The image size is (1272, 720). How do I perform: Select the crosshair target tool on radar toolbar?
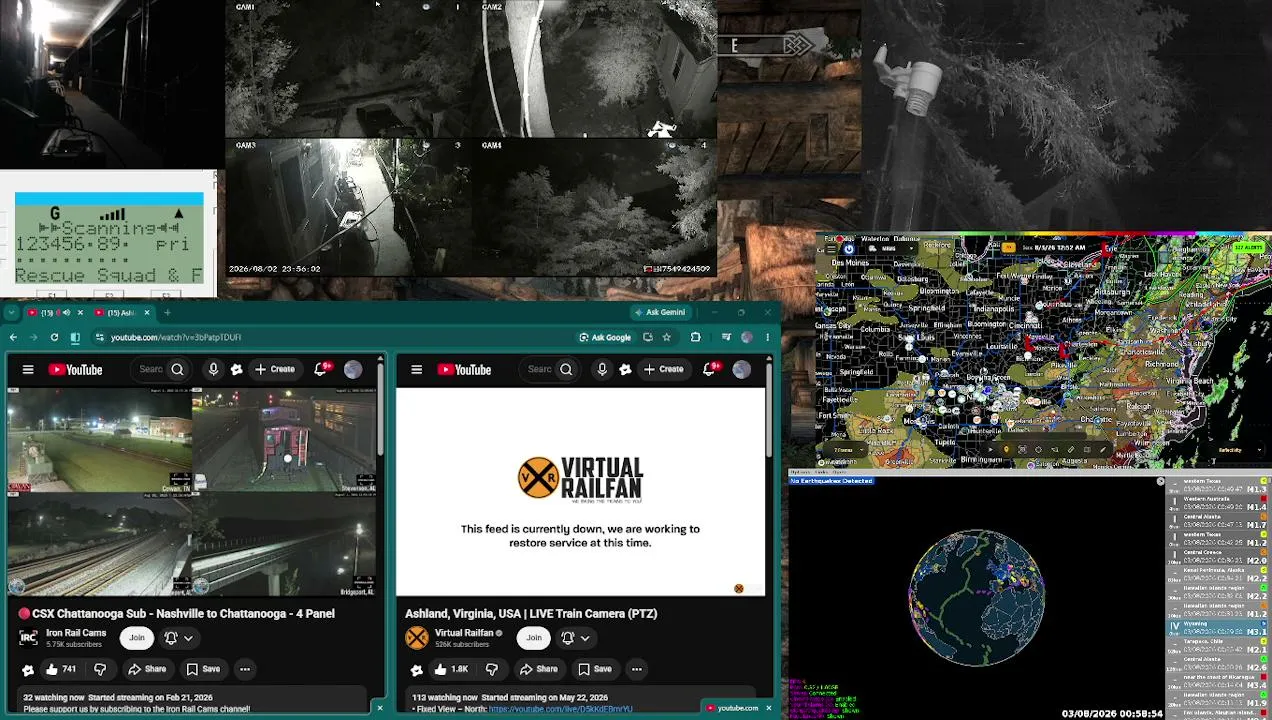[x=1038, y=449]
